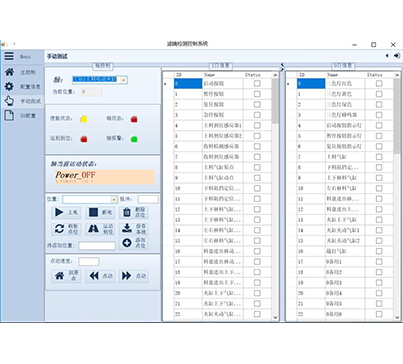Select the 三色灯蜂鸣器 name cell

[345, 115]
